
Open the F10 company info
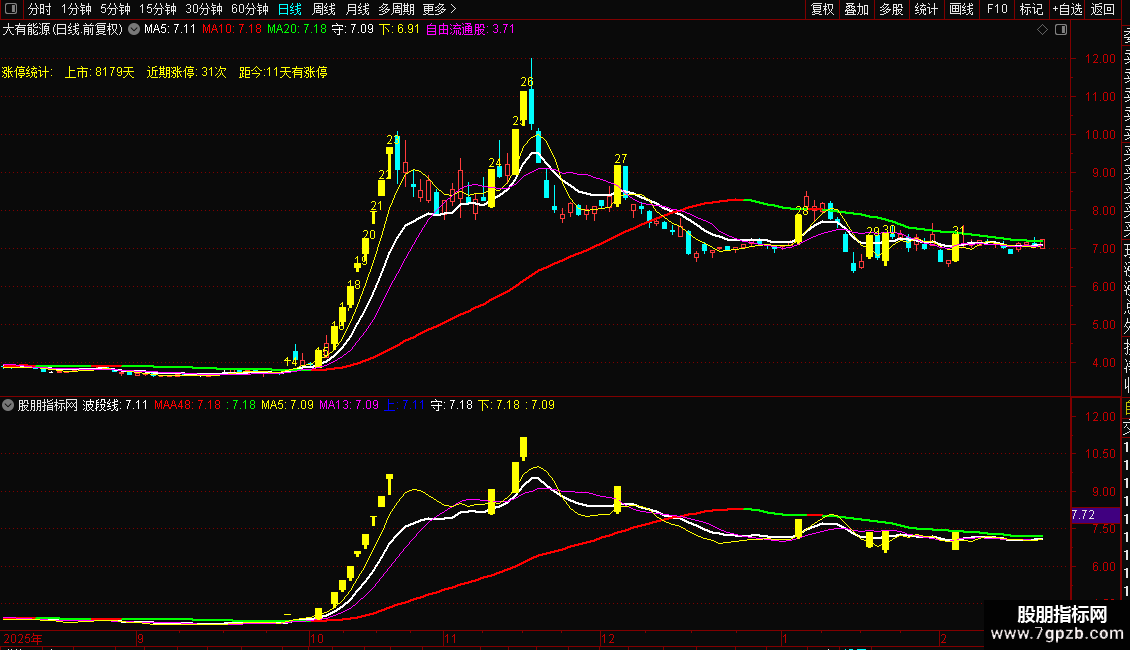coord(997,9)
